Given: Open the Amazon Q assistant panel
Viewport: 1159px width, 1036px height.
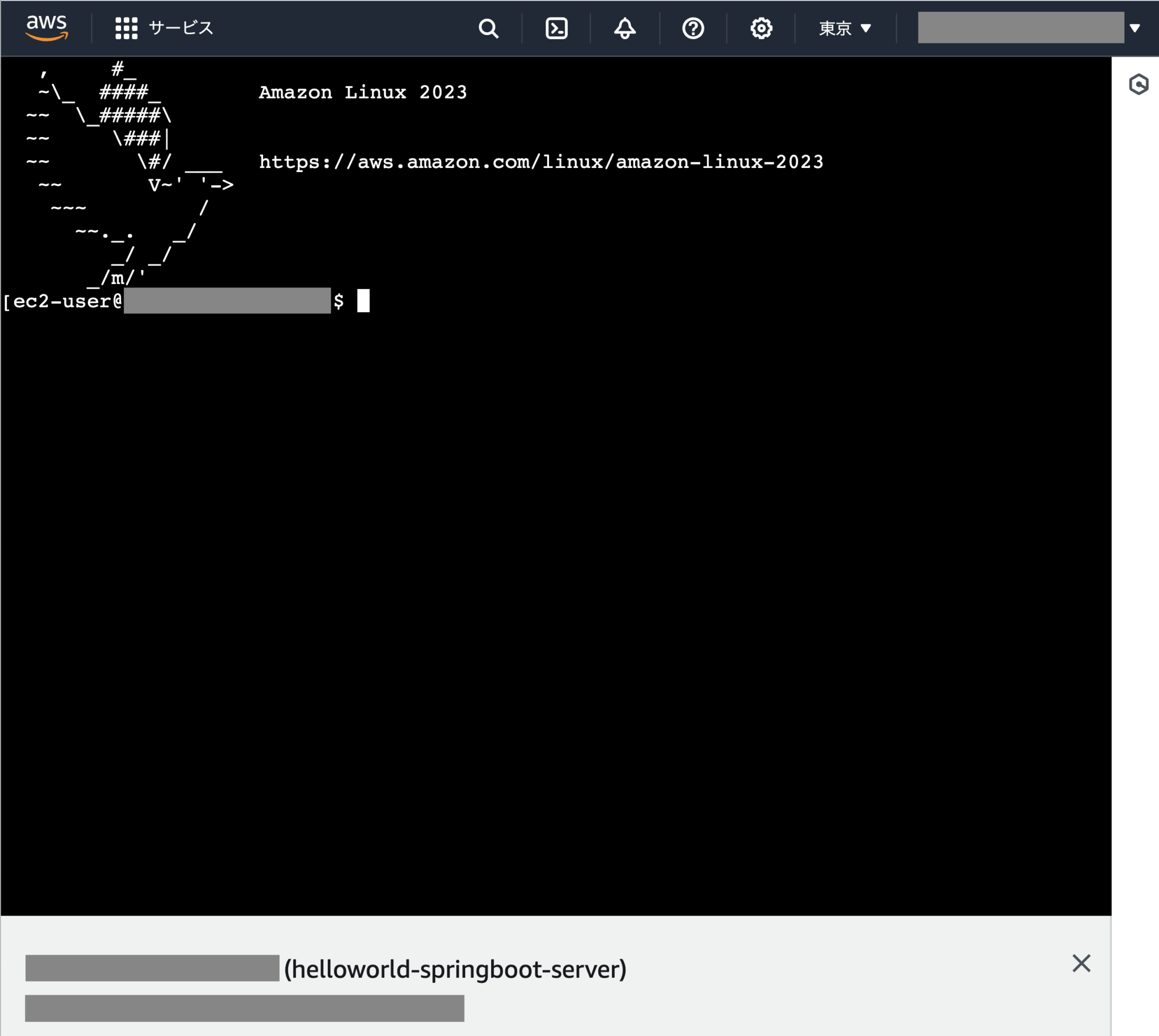Looking at the screenshot, I should click(1140, 84).
